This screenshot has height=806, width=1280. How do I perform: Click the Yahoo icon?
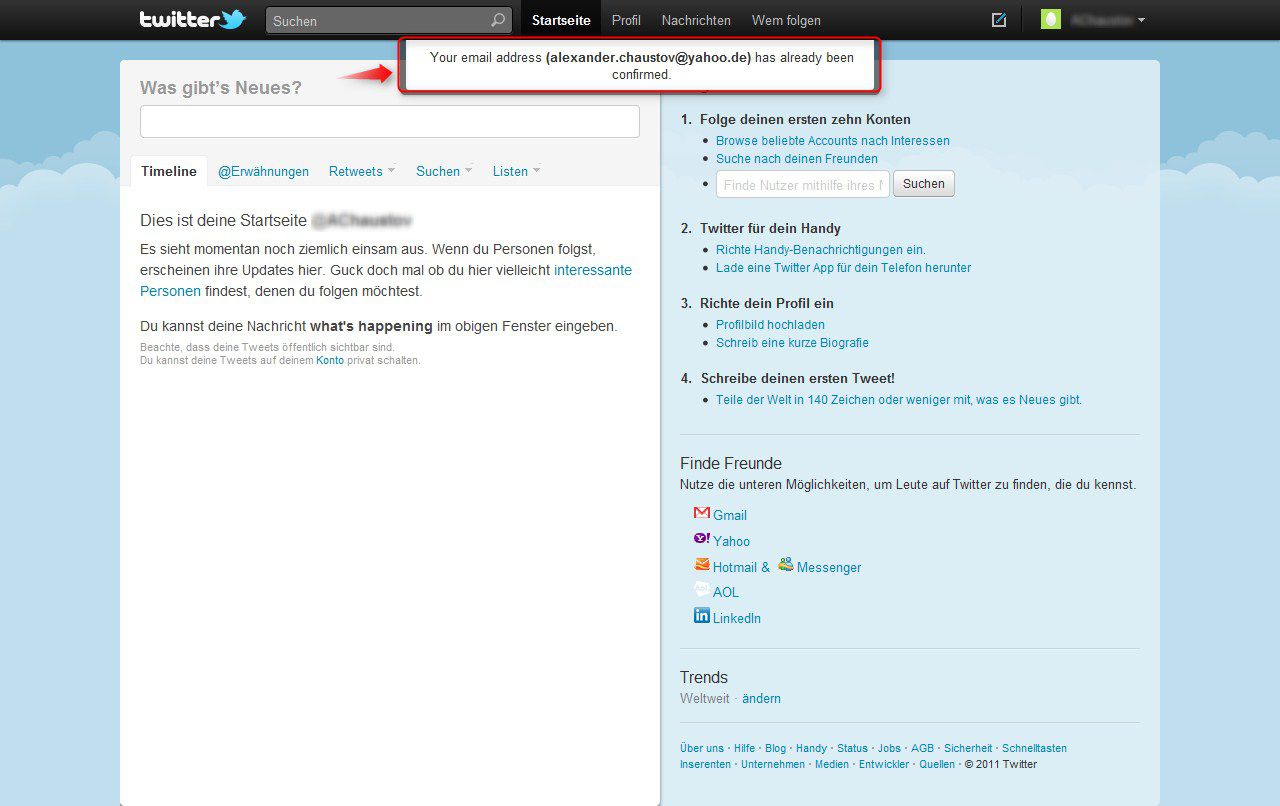pyautogui.click(x=702, y=539)
